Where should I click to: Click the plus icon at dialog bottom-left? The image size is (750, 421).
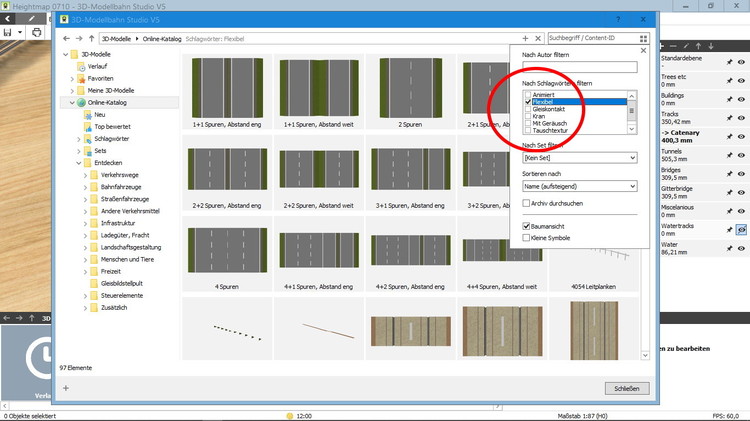[66, 388]
